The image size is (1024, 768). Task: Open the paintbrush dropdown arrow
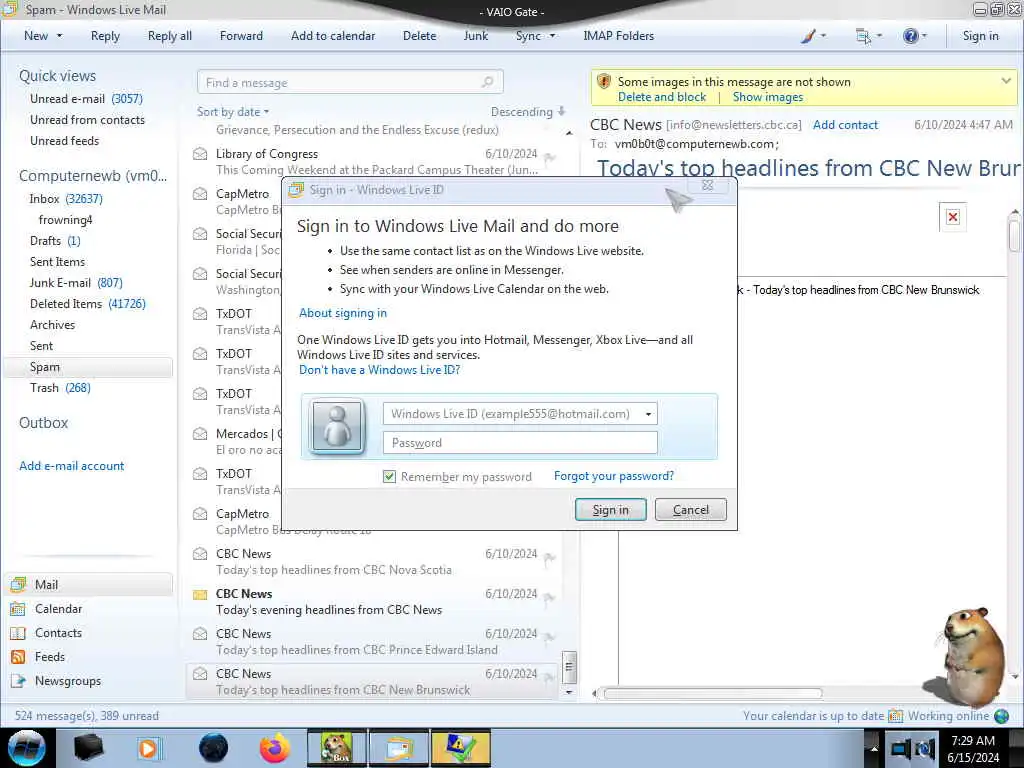pyautogui.click(x=824, y=36)
